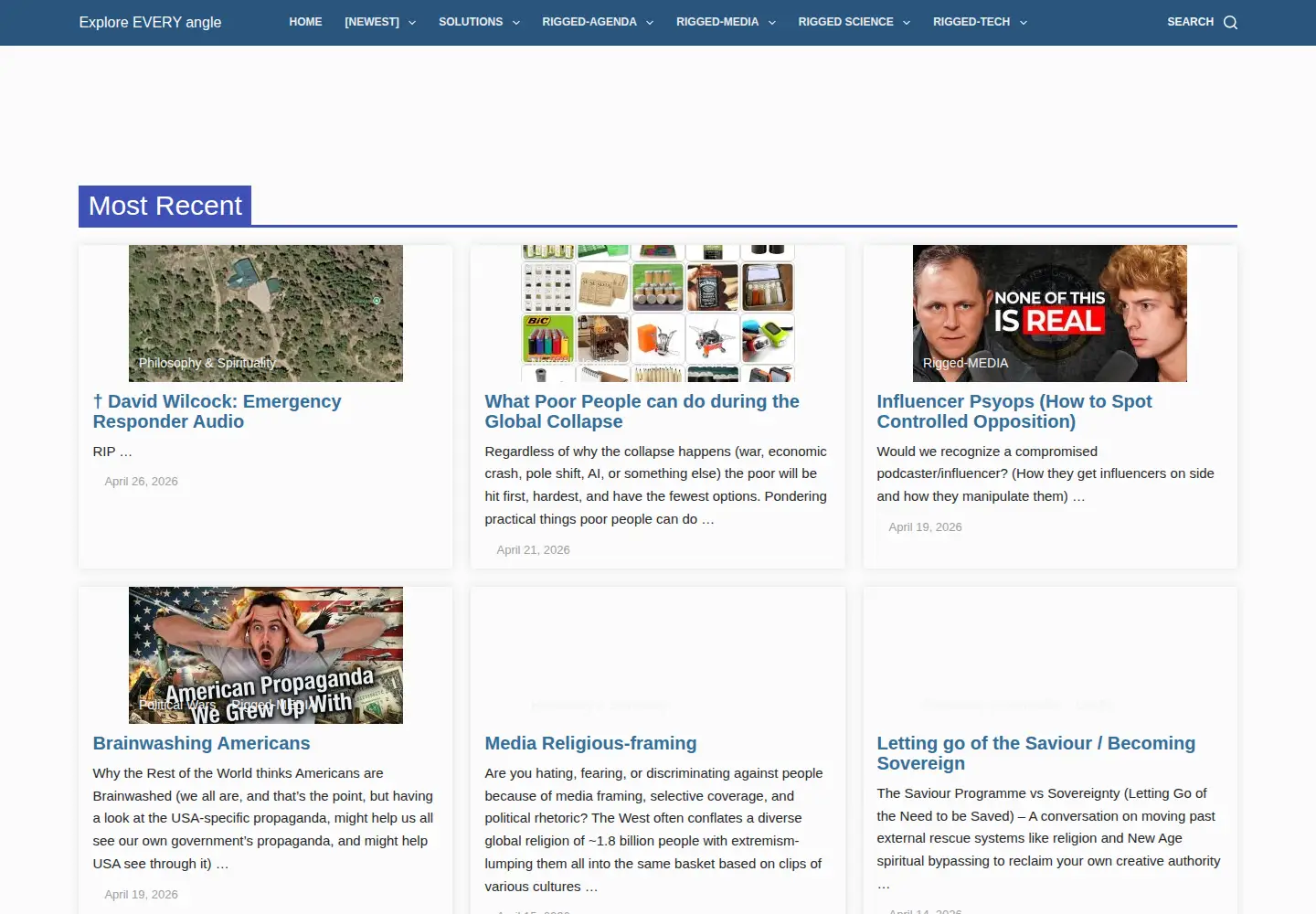Screen dimensions: 1316x914
Task: Open the David Wilcock Emergency Responder Audio article
Action: (217, 411)
